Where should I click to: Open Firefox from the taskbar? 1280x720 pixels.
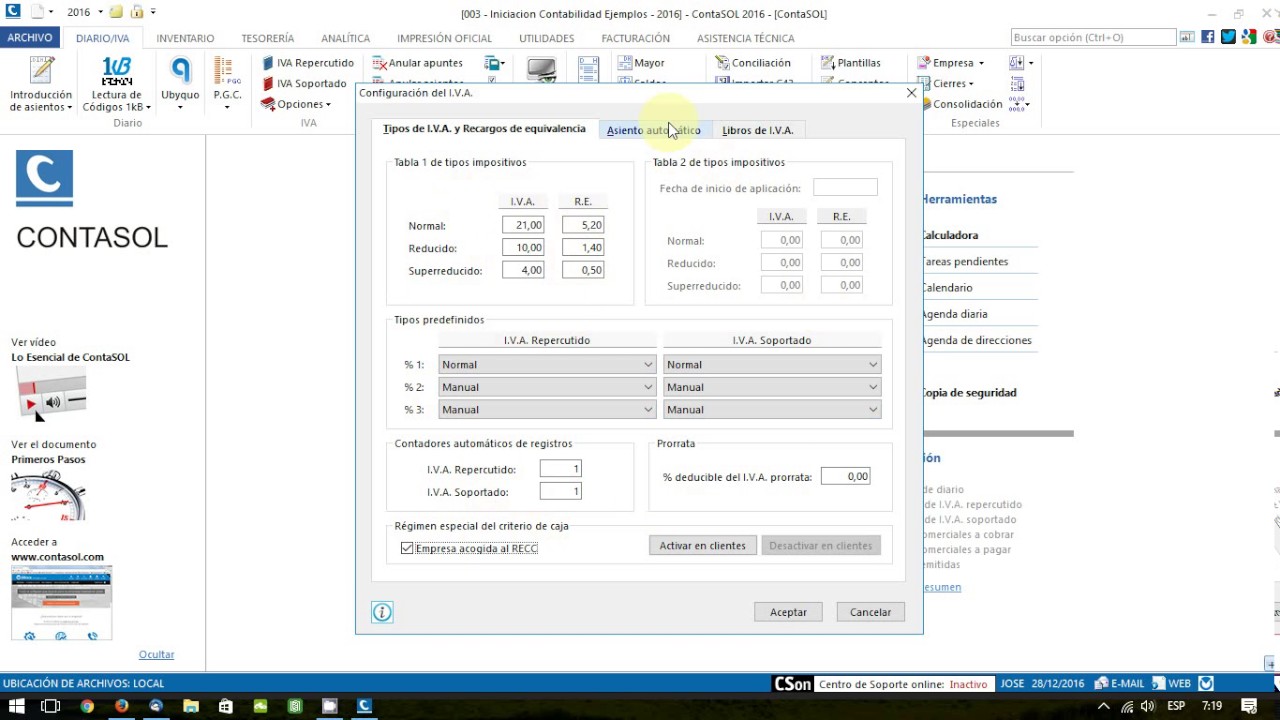122,706
